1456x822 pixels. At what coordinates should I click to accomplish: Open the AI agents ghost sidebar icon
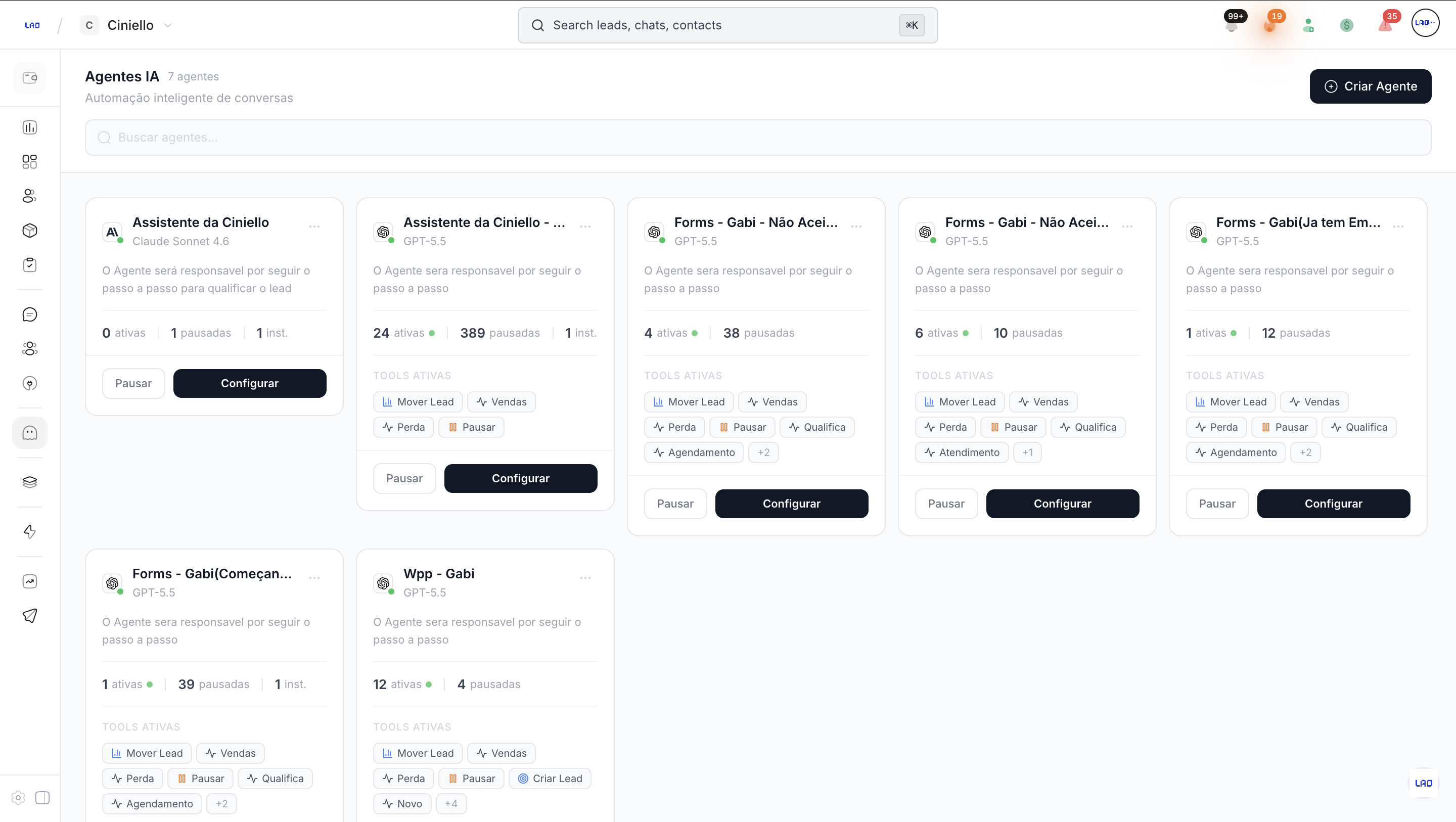[30, 433]
